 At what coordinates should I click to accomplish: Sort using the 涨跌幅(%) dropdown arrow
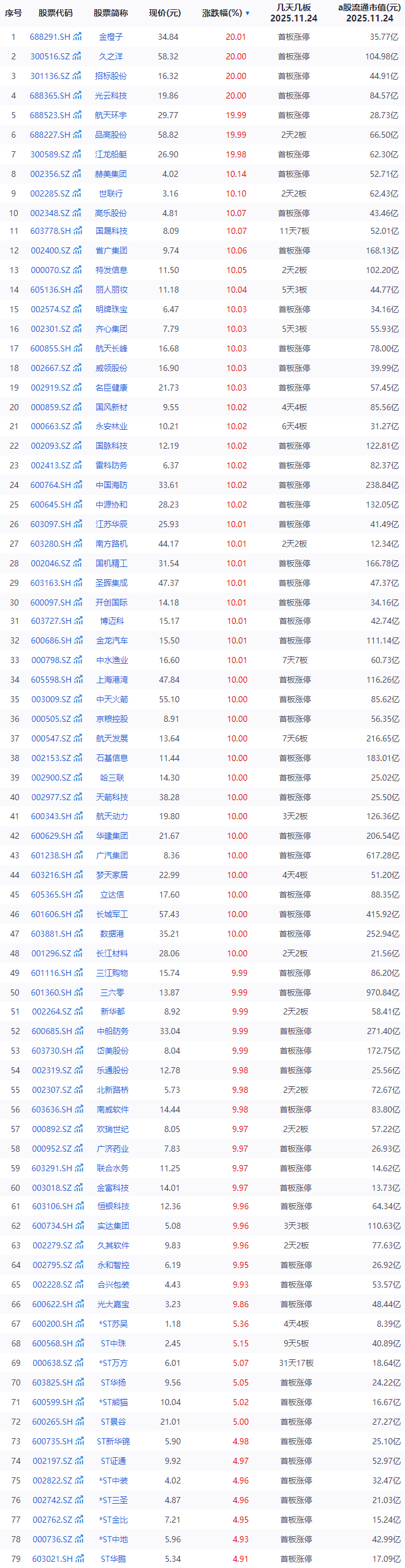tap(248, 13)
